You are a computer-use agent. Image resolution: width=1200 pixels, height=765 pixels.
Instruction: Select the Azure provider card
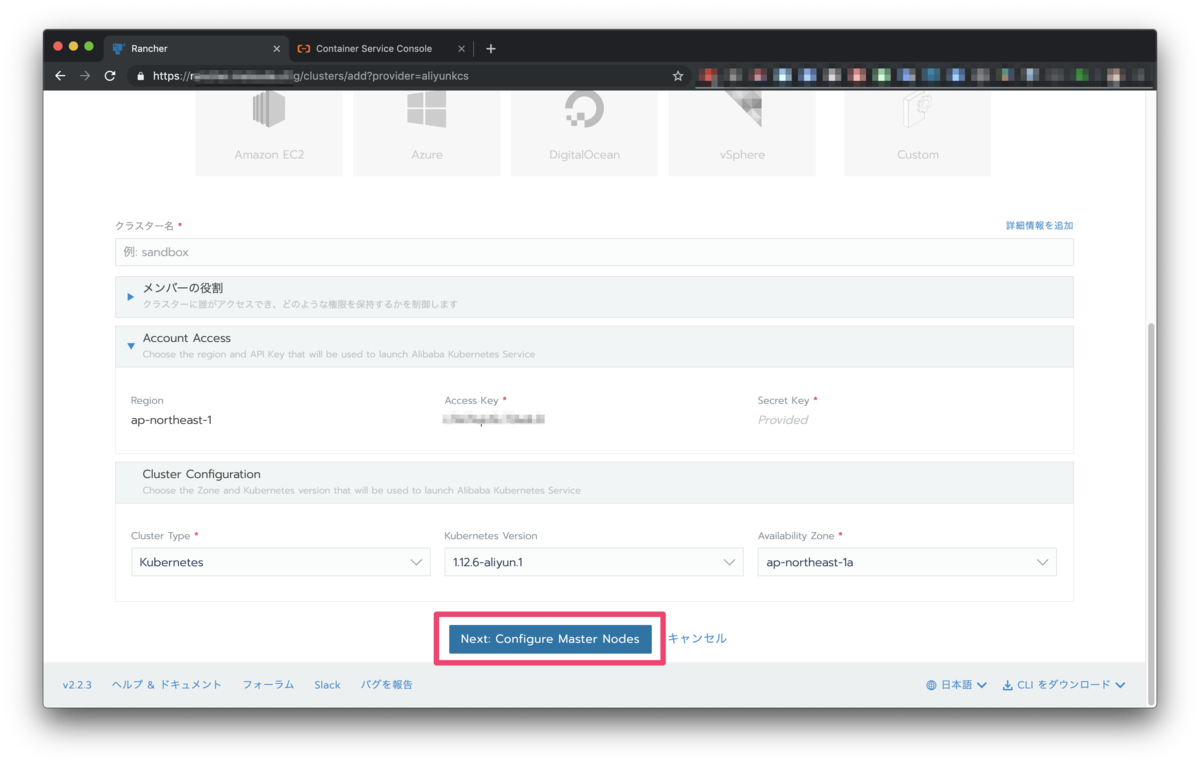[x=427, y=133]
